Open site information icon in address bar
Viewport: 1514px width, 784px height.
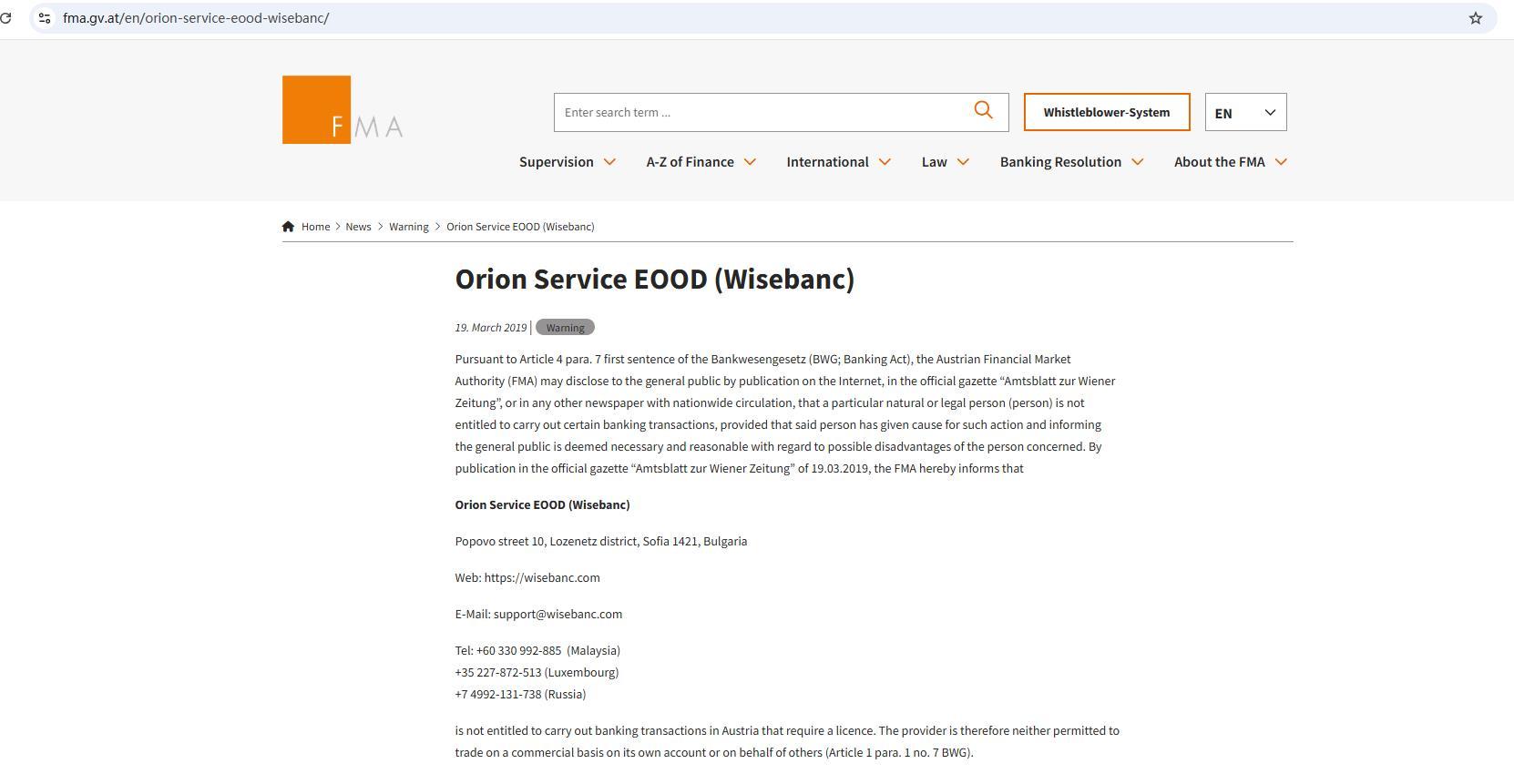point(44,18)
